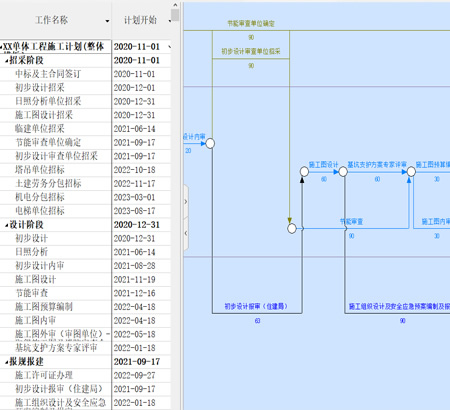Viewport: 450px width, 410px height.
Task: Select the node circle at 节能审查 start
Action: (292, 229)
